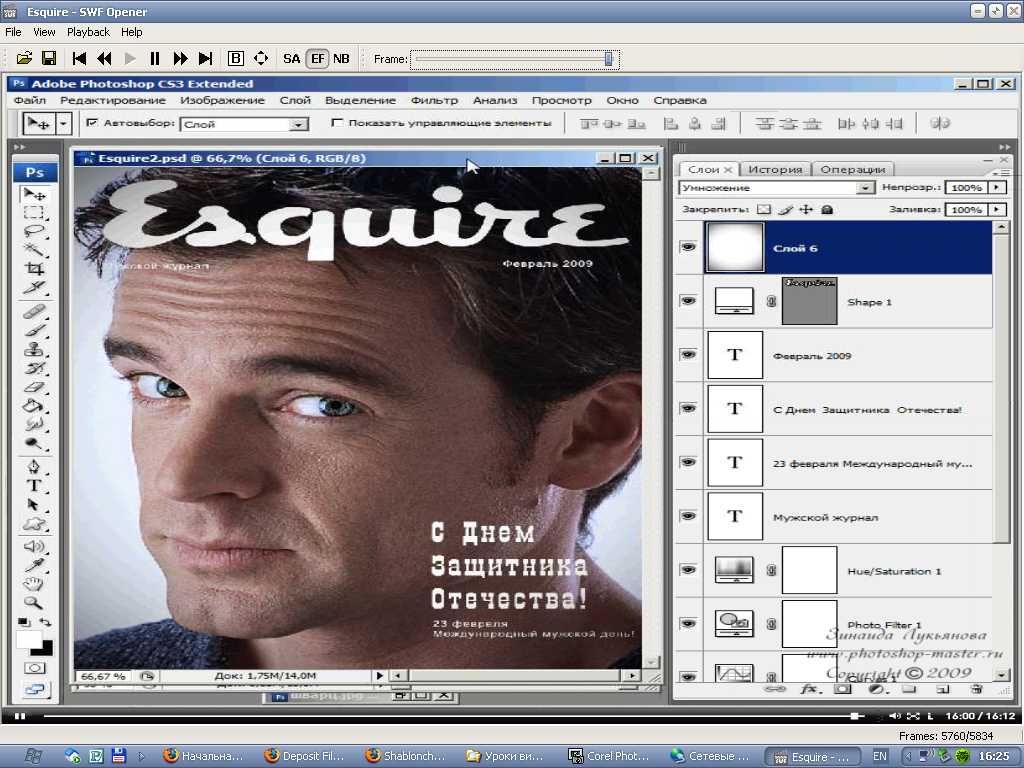Click the Frame slider handle
This screenshot has width=1024, height=768.
click(x=609, y=59)
